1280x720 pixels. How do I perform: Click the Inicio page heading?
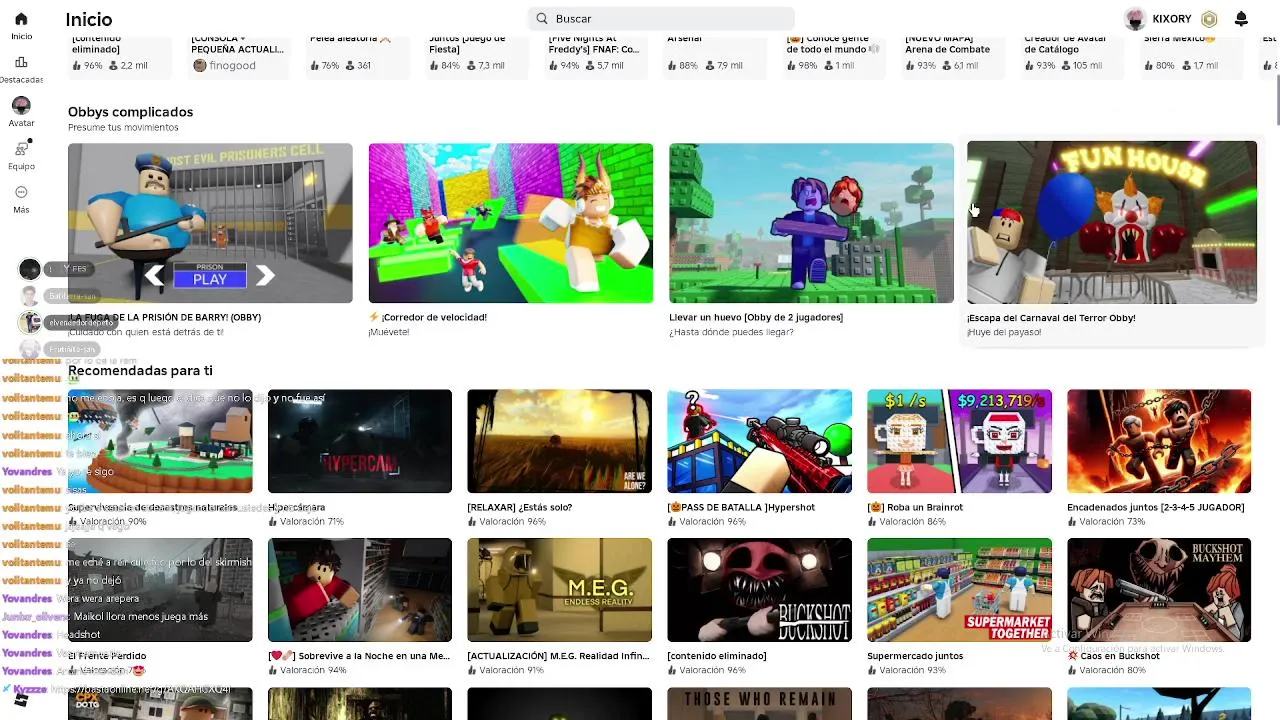point(89,20)
